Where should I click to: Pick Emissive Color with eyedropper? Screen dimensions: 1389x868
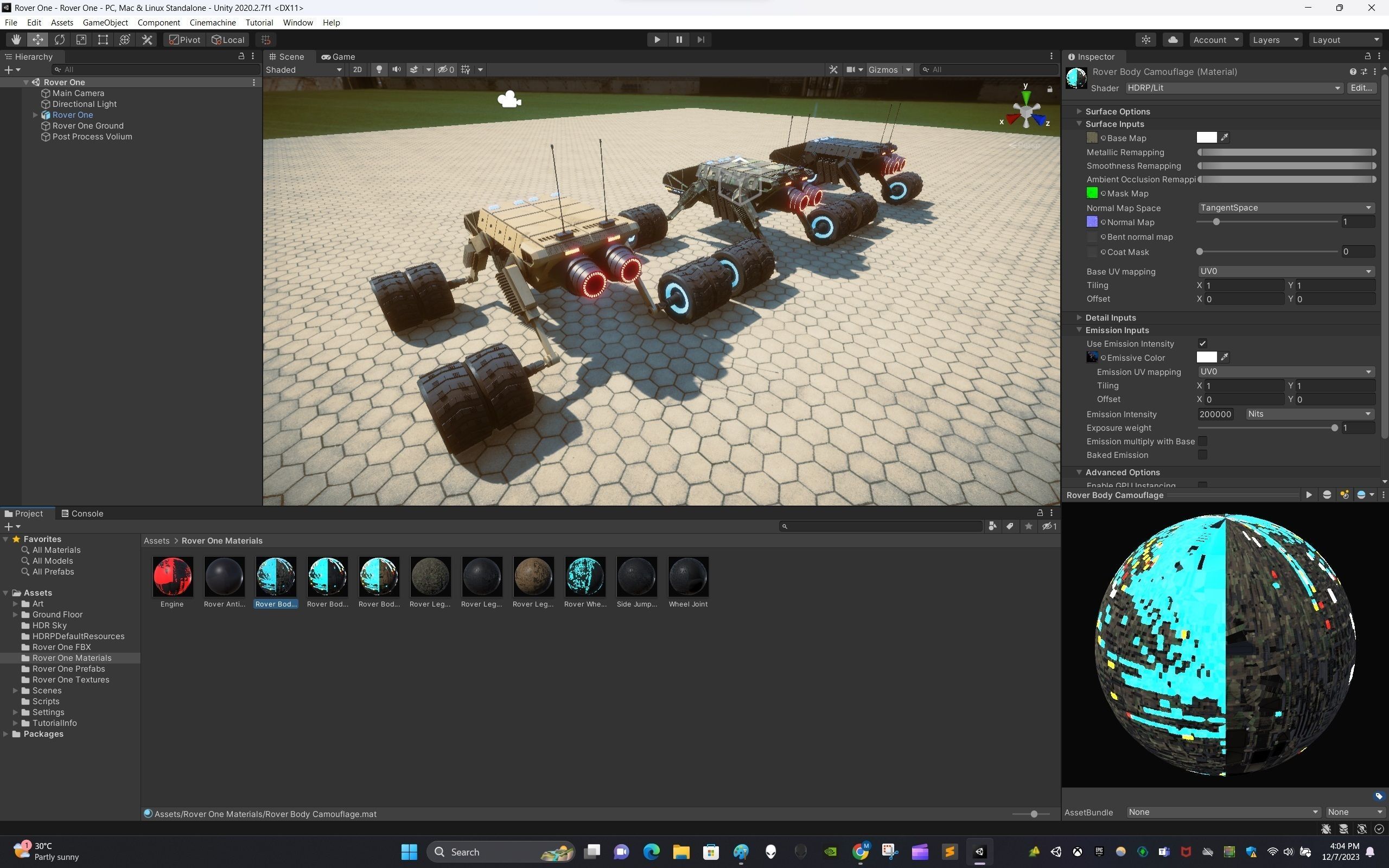pos(1224,357)
